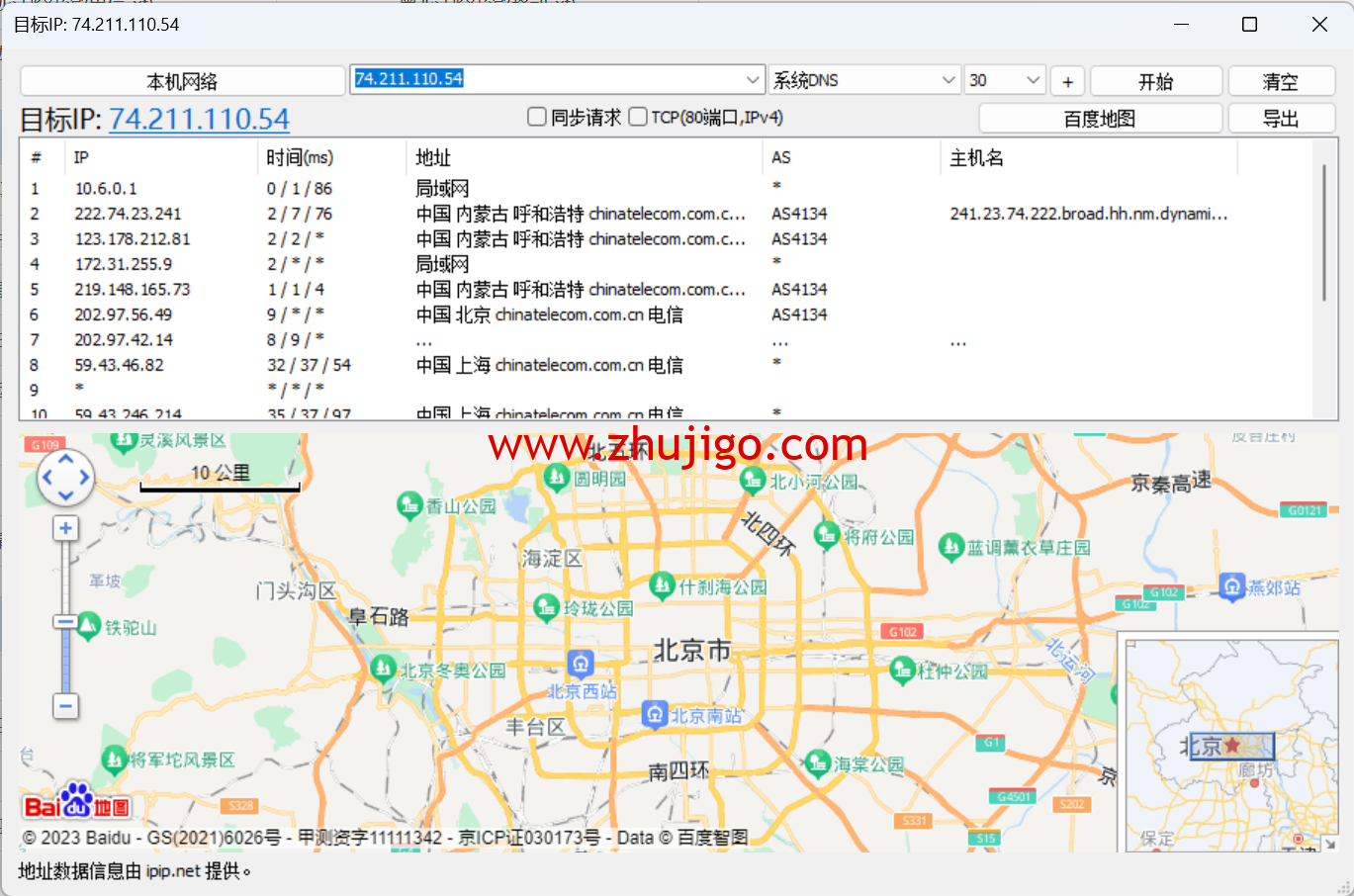Open the hop count 30 dropdown

[x=1034, y=80]
